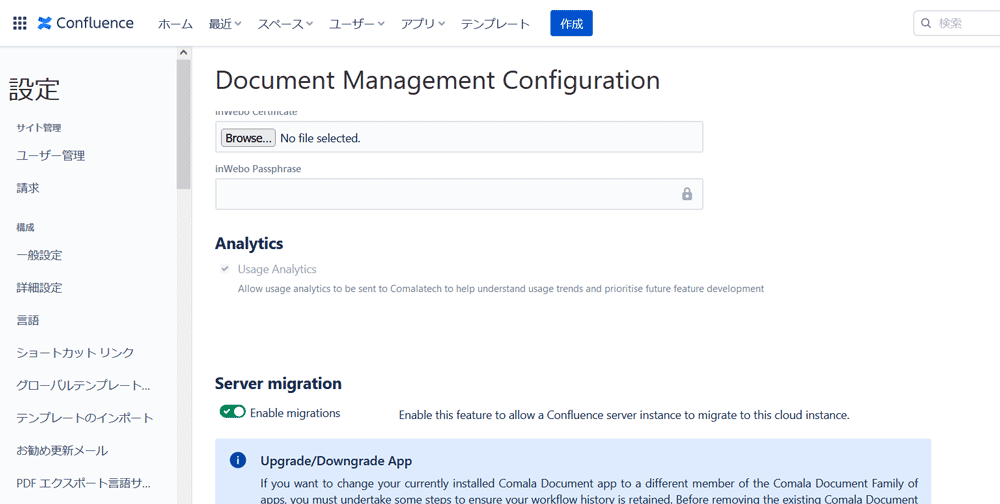Click the blue info icon in notice

pyautogui.click(x=238, y=461)
